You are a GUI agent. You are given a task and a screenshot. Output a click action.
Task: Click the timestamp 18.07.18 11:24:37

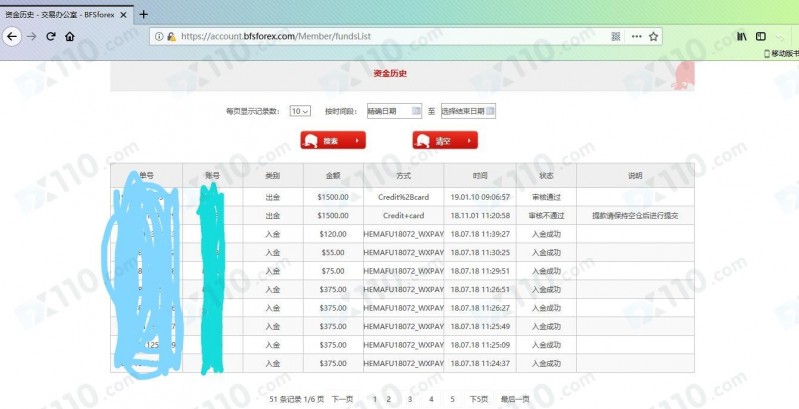pyautogui.click(x=480, y=364)
